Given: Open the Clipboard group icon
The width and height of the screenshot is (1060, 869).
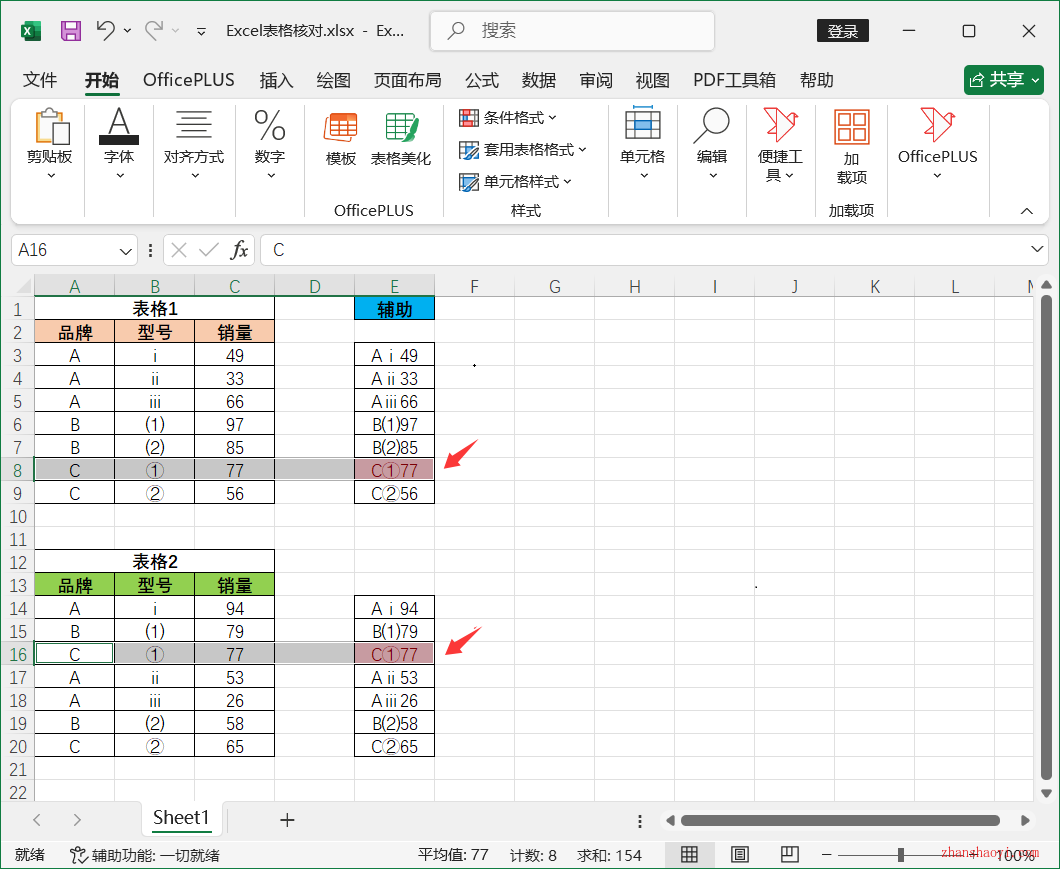Looking at the screenshot, I should [51, 126].
